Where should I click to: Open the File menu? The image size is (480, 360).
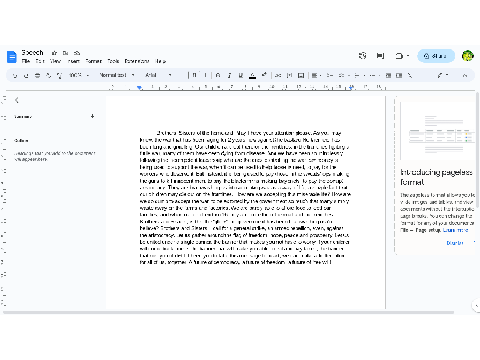pos(26,61)
